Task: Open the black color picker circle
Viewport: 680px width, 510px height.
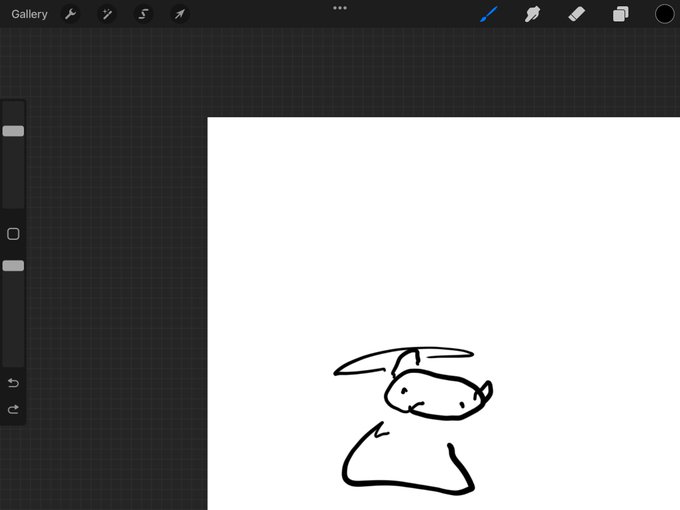Action: tap(664, 14)
